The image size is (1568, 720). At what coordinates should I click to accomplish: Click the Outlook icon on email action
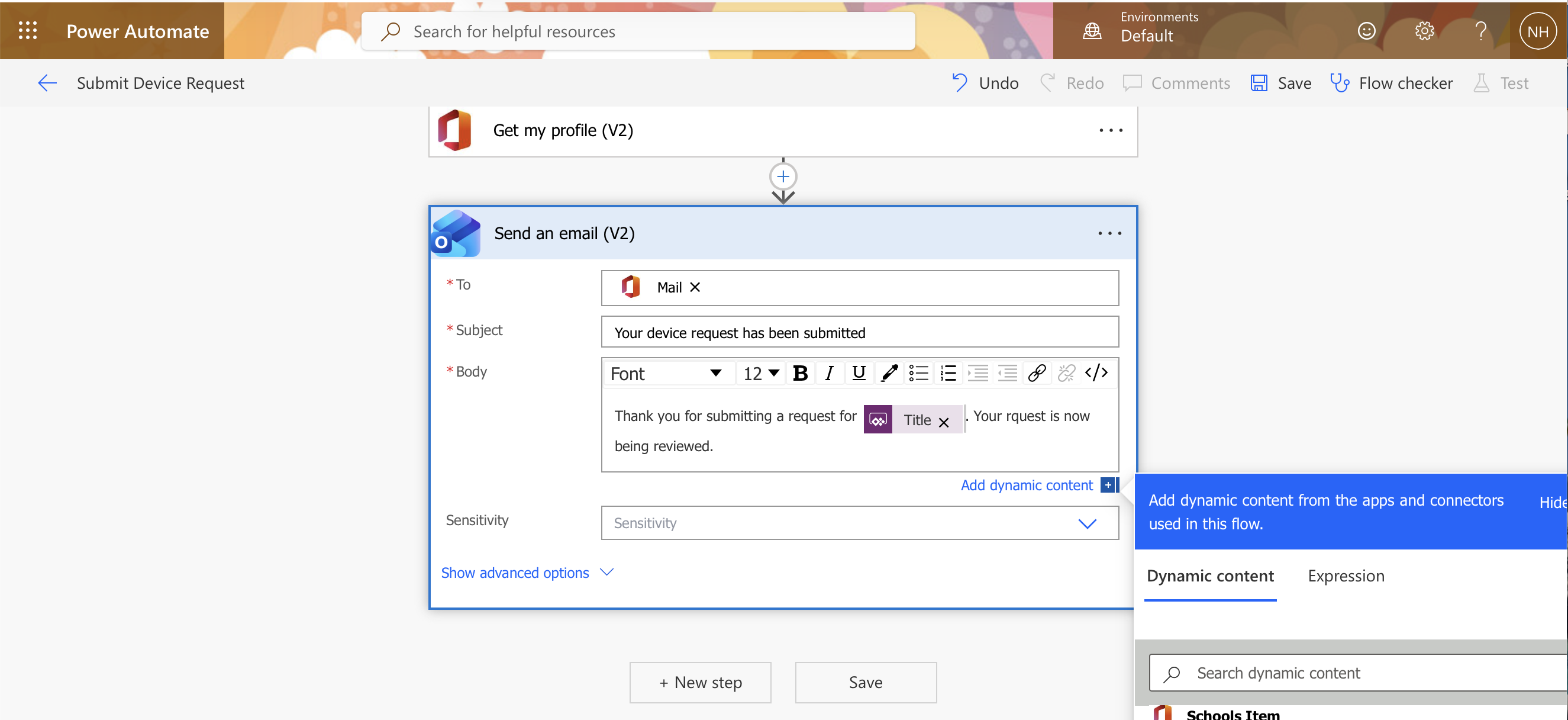(x=455, y=233)
